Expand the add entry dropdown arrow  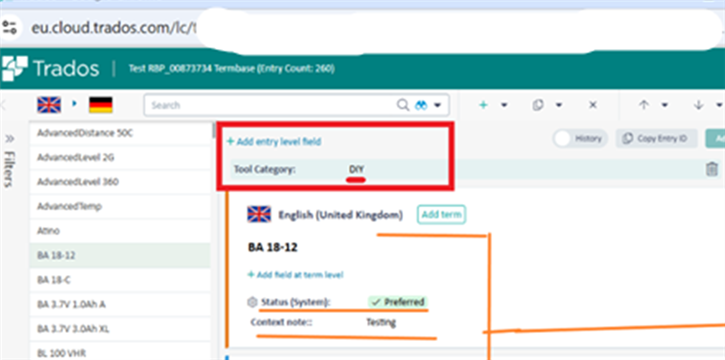point(504,105)
